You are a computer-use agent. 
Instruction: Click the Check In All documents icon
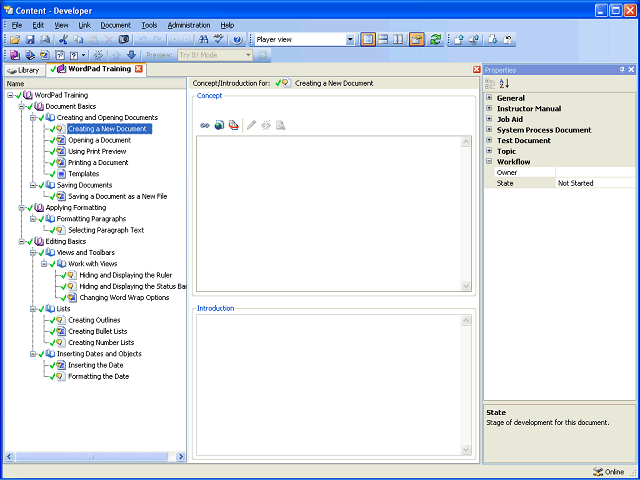coord(473,40)
